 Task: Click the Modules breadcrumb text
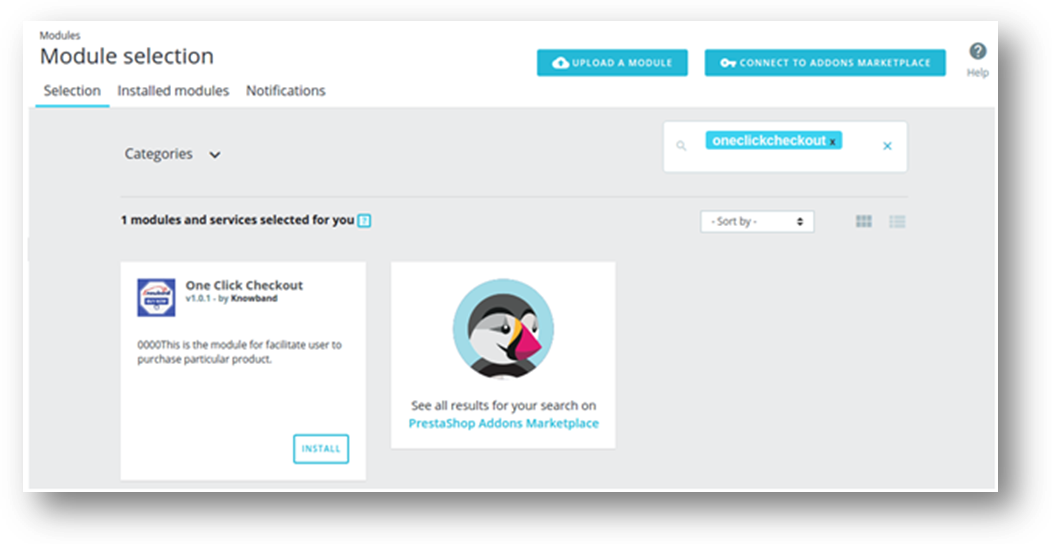tap(60, 36)
